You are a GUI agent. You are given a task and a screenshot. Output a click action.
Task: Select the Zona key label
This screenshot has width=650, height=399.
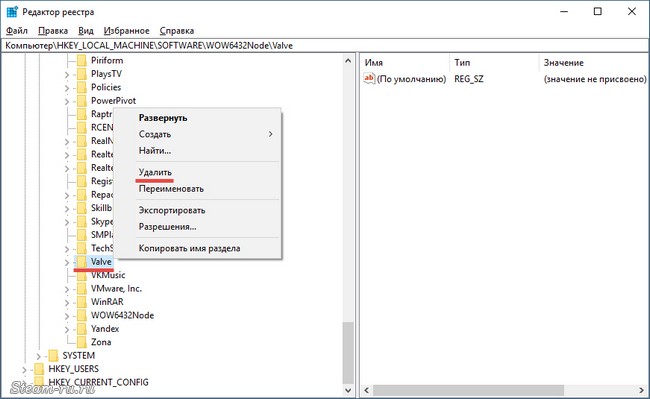click(x=101, y=342)
